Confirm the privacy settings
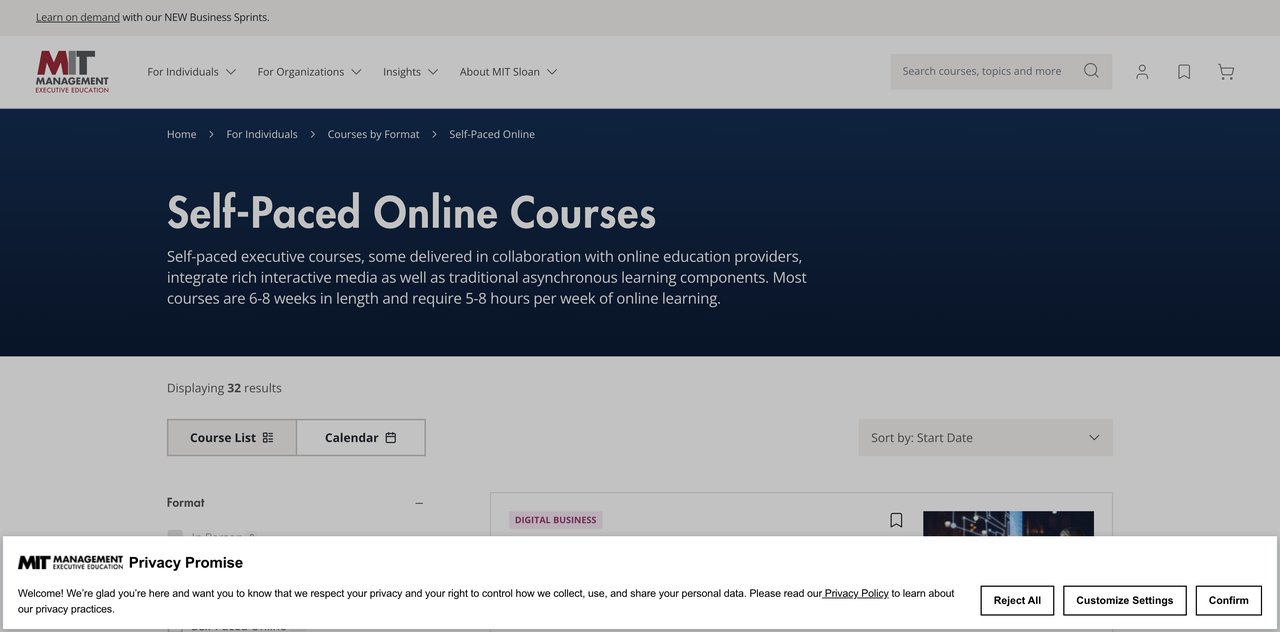This screenshot has height=632, width=1280. 1229,600
